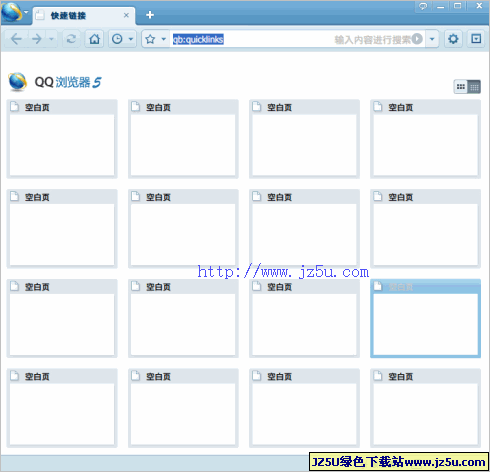The width and height of the screenshot is (490, 472).
Task: Go to the home page
Action: (94, 39)
